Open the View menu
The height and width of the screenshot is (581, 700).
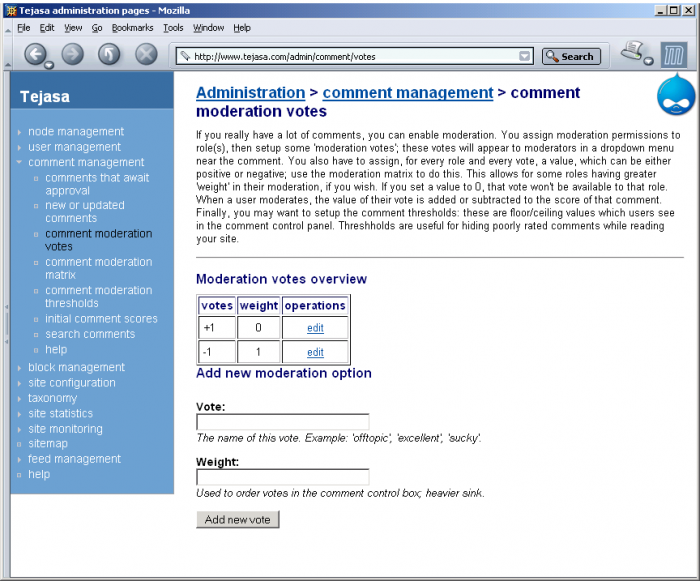point(73,28)
